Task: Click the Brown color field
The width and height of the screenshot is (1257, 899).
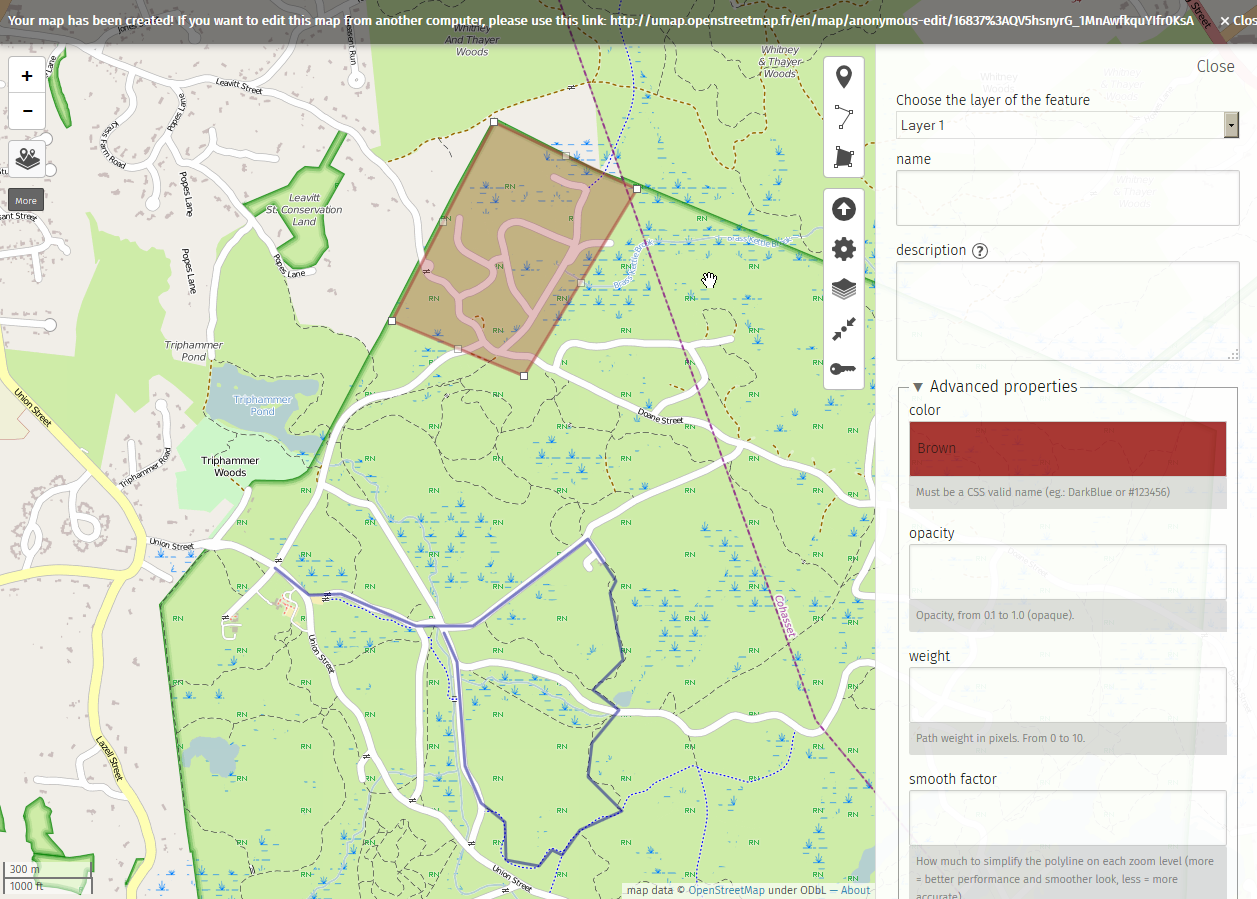Action: [x=1067, y=449]
